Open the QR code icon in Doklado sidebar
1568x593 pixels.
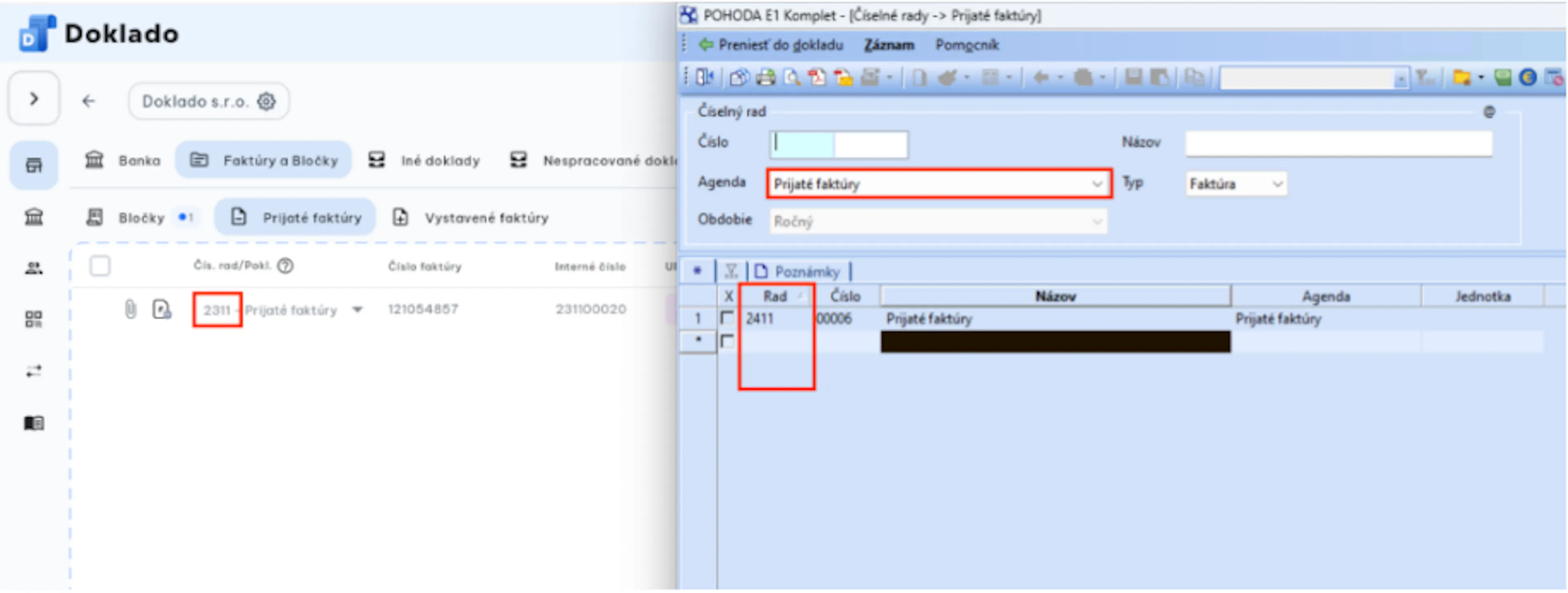33,319
